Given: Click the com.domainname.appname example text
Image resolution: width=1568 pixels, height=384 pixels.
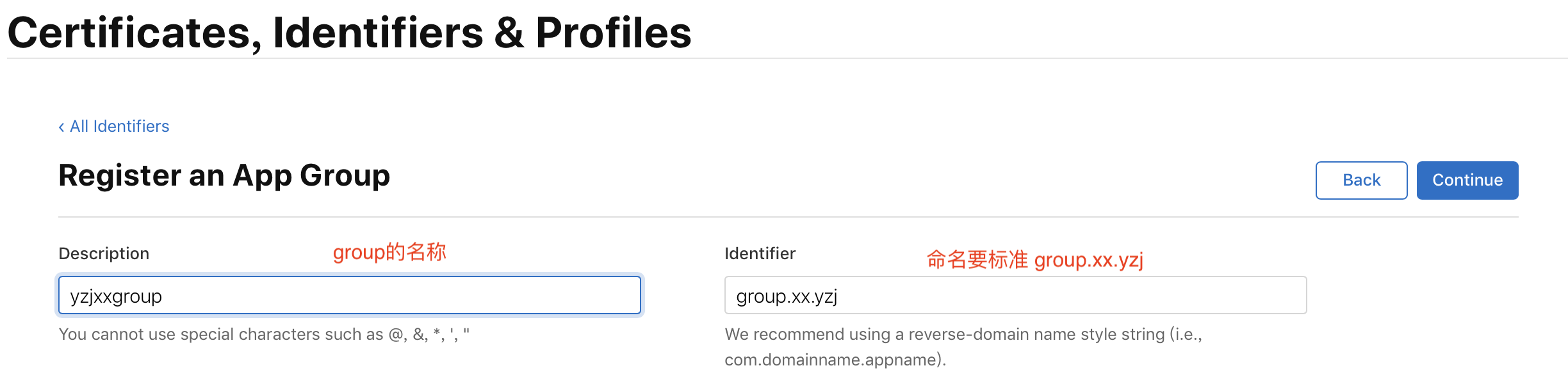Looking at the screenshot, I should [x=835, y=360].
